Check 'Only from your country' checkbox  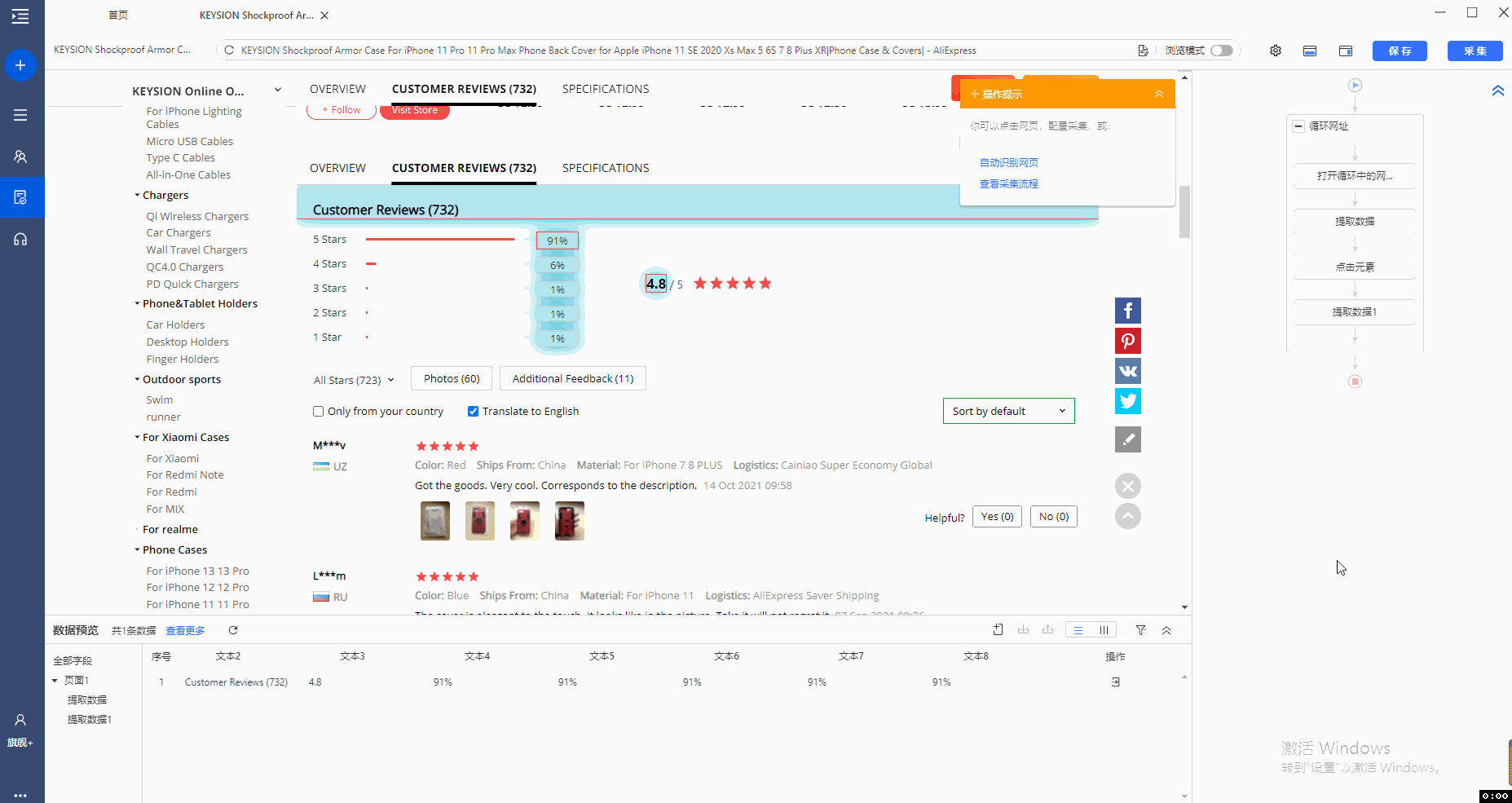click(x=319, y=412)
